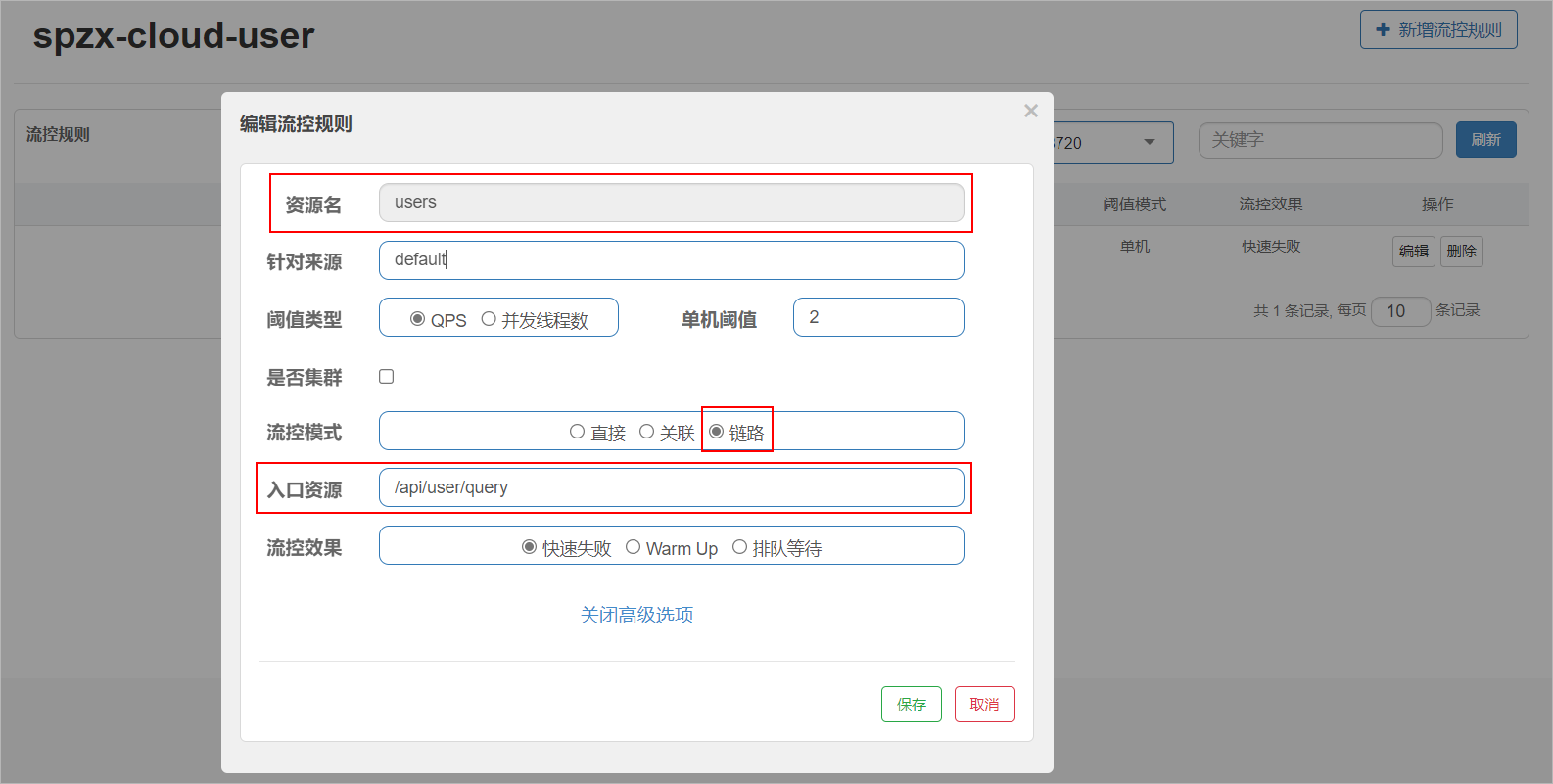The height and width of the screenshot is (784, 1553).
Task: Open the machine dropdown ending in 720
Action: [1113, 143]
